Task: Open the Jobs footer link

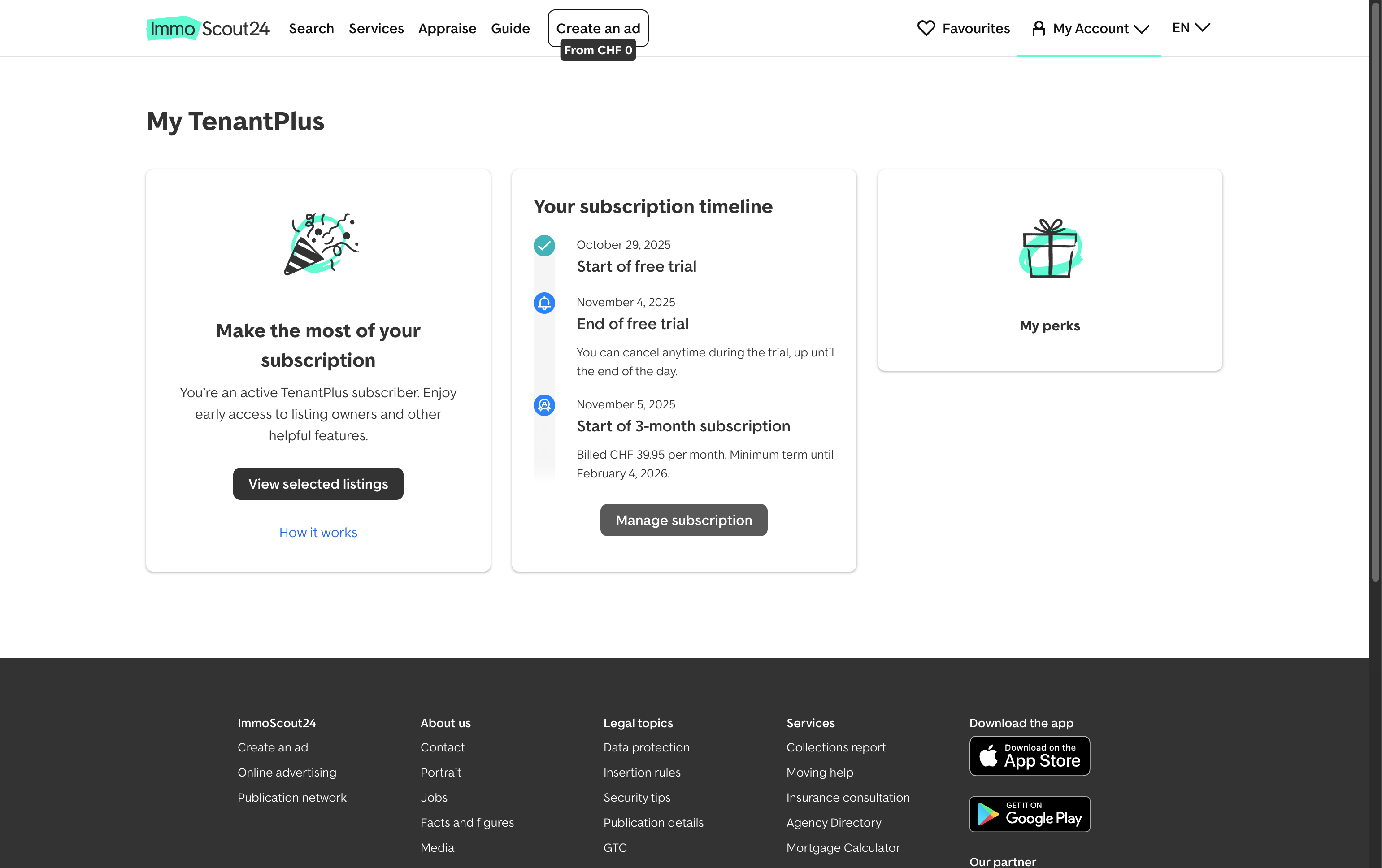Action: coord(434,798)
